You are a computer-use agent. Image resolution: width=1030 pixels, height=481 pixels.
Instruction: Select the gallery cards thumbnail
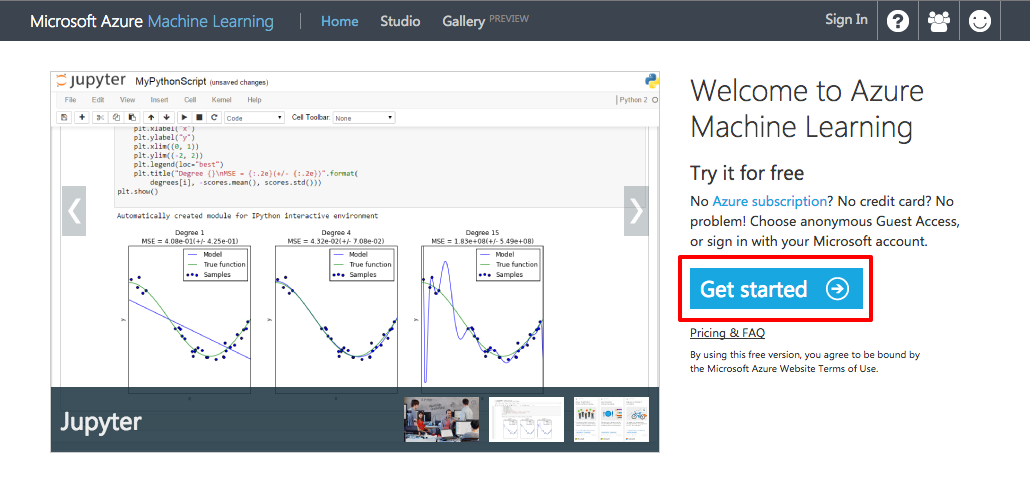click(611, 419)
